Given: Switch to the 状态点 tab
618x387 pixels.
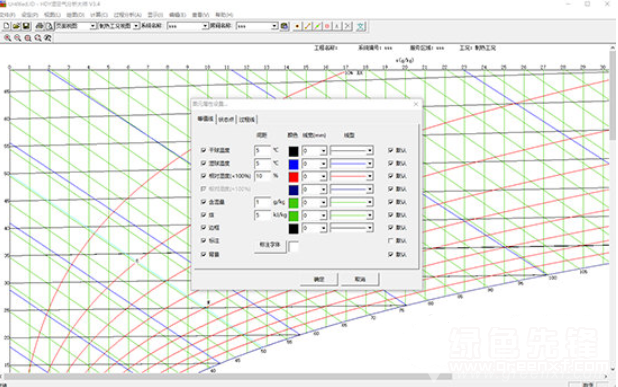Looking at the screenshot, I should click(x=226, y=119).
